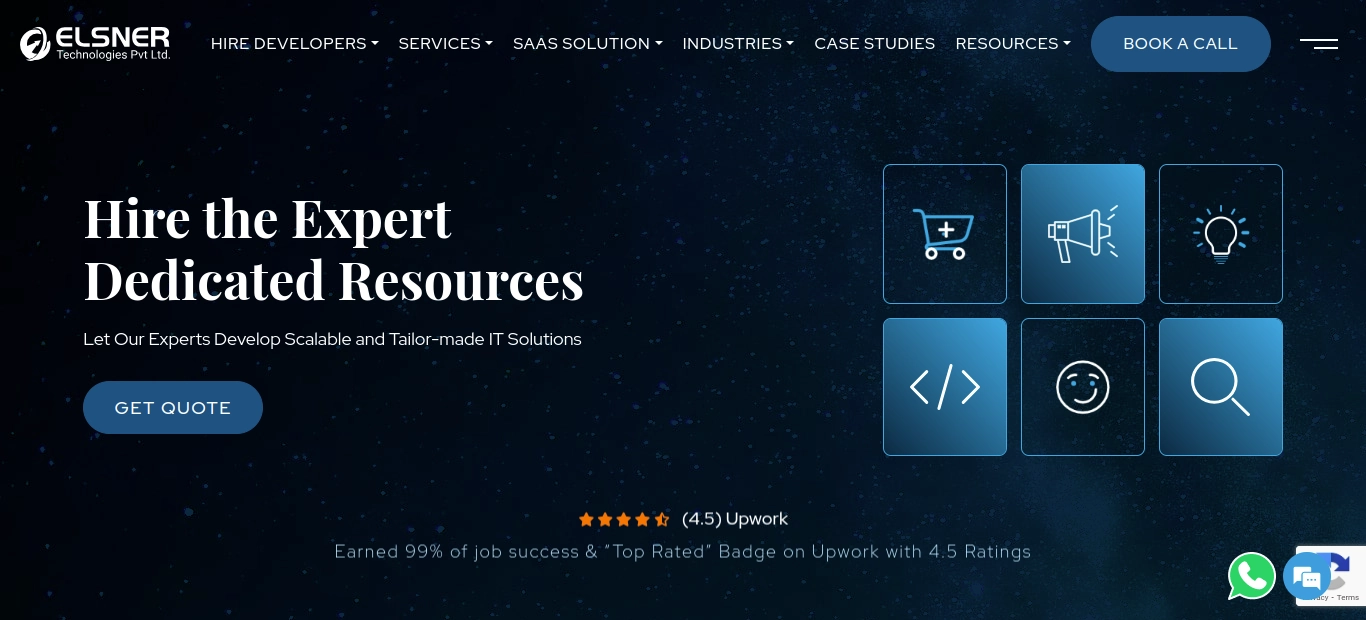Go to Case Studies page

pos(875,44)
